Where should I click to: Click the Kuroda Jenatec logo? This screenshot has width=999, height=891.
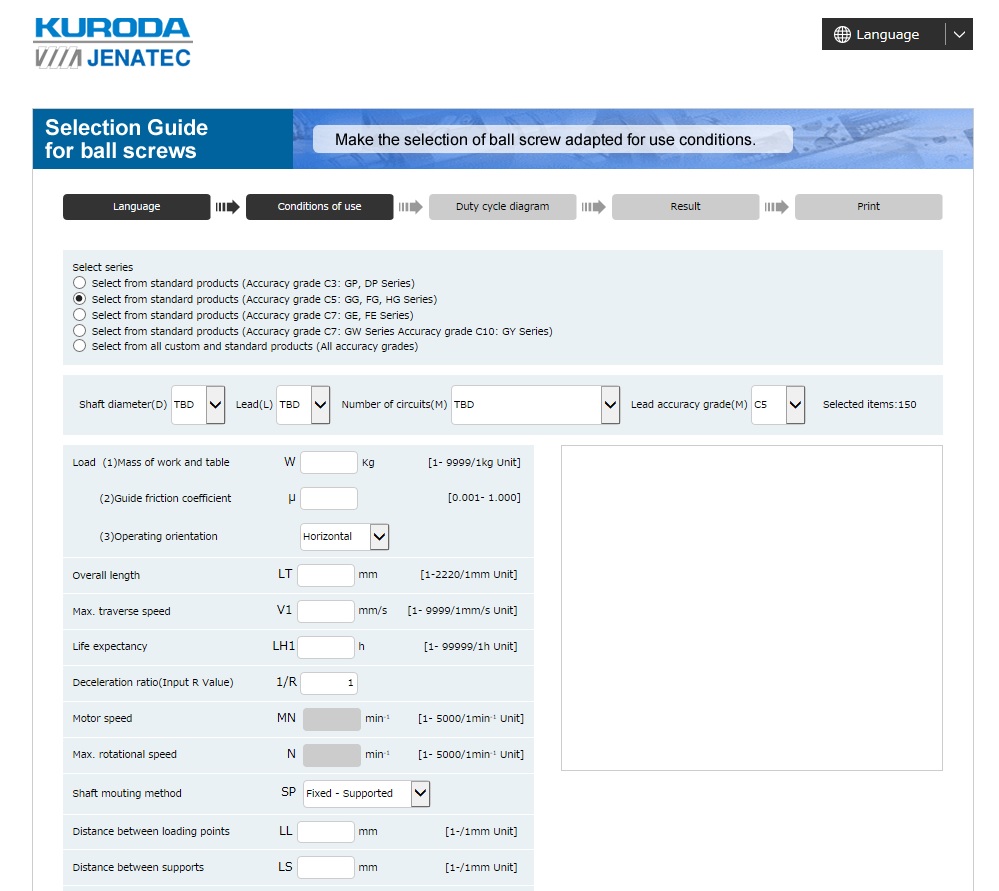113,43
